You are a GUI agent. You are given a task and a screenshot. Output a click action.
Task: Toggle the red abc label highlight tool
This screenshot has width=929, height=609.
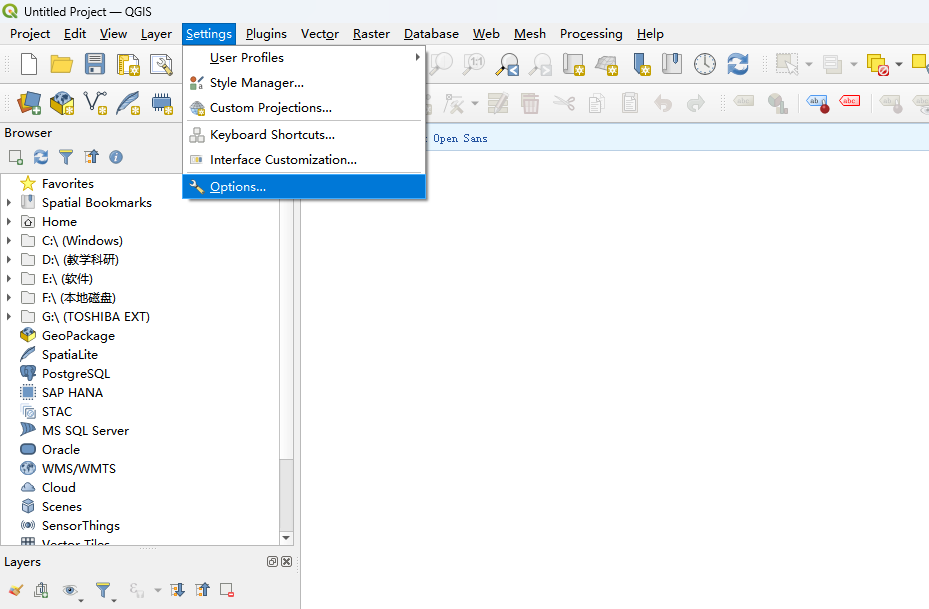pyautogui.click(x=850, y=102)
